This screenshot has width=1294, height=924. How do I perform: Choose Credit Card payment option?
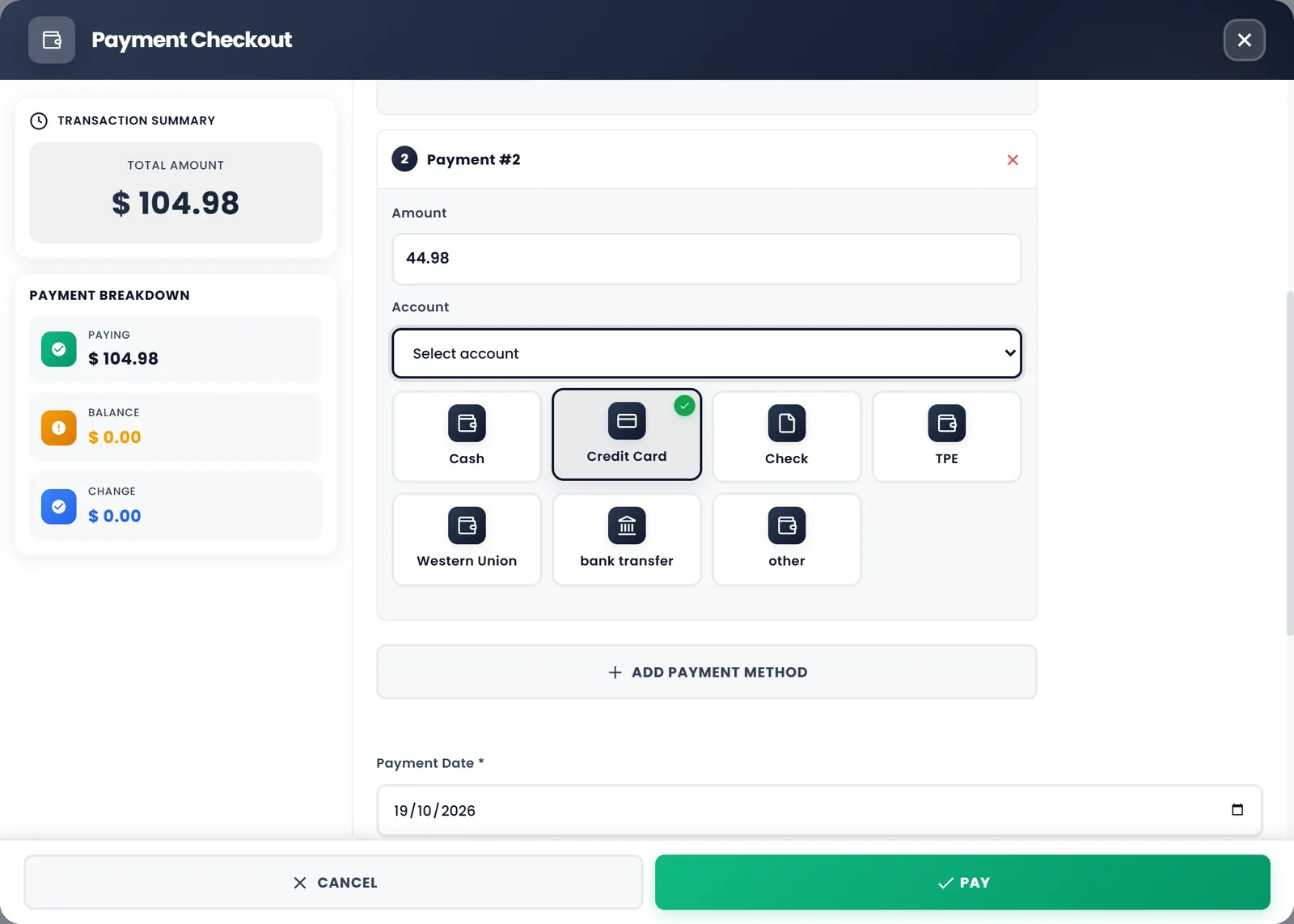pyautogui.click(x=627, y=435)
